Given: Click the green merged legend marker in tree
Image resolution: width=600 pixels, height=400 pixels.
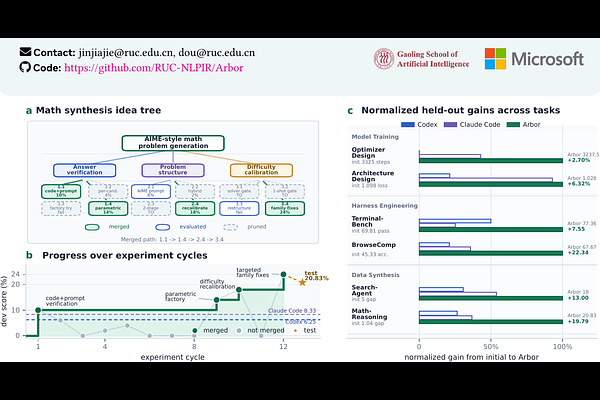Looking at the screenshot, I should pos(92,227).
